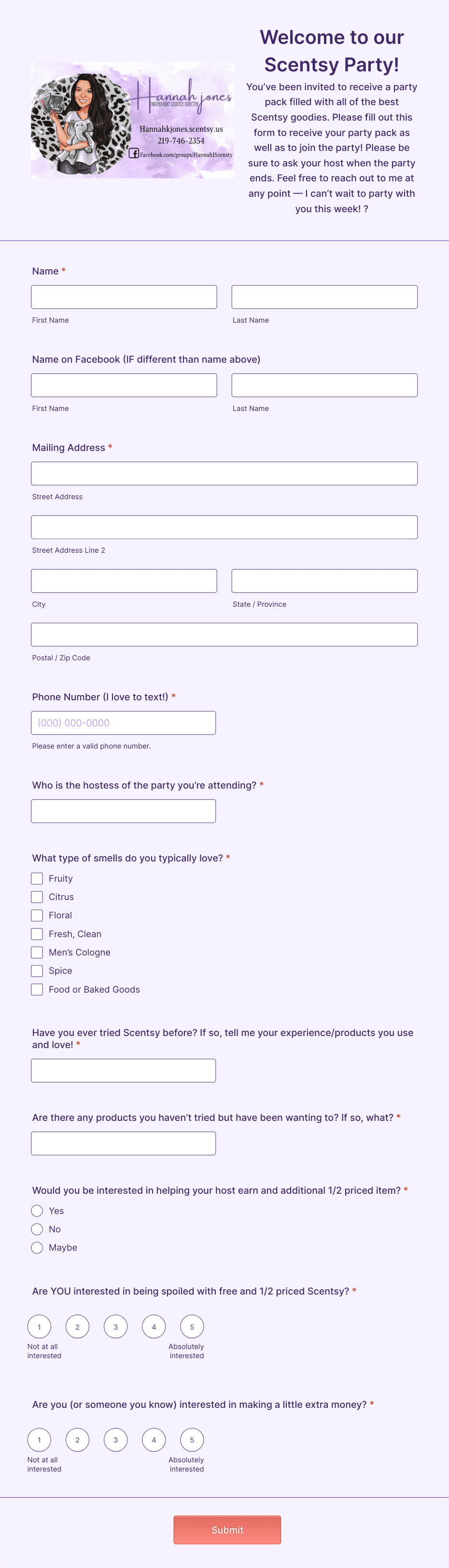Viewport: 449px width, 1568px height.
Task: Select Yes for helping your host
Action: point(37,1211)
